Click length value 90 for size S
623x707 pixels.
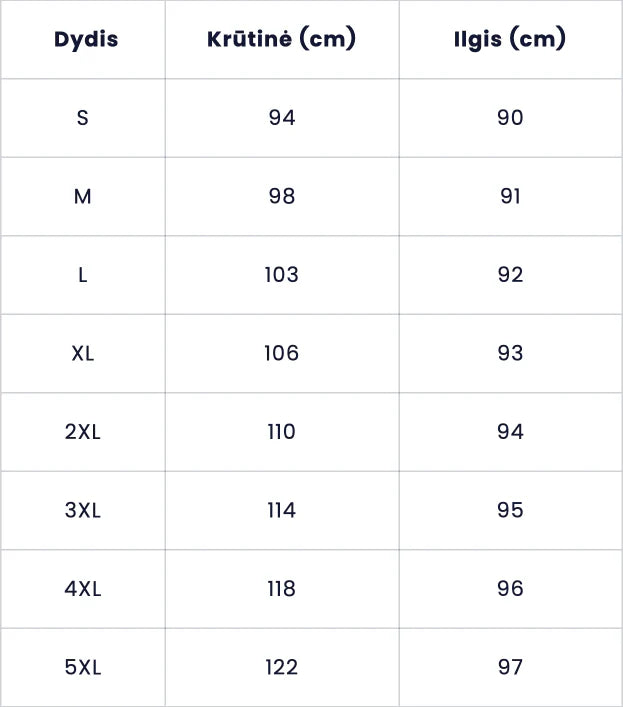tap(510, 118)
